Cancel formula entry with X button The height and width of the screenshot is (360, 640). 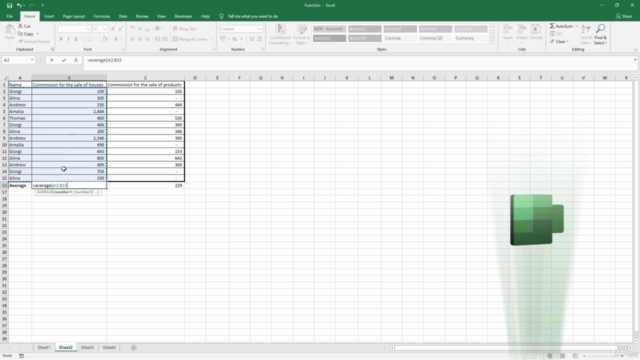pyautogui.click(x=51, y=60)
